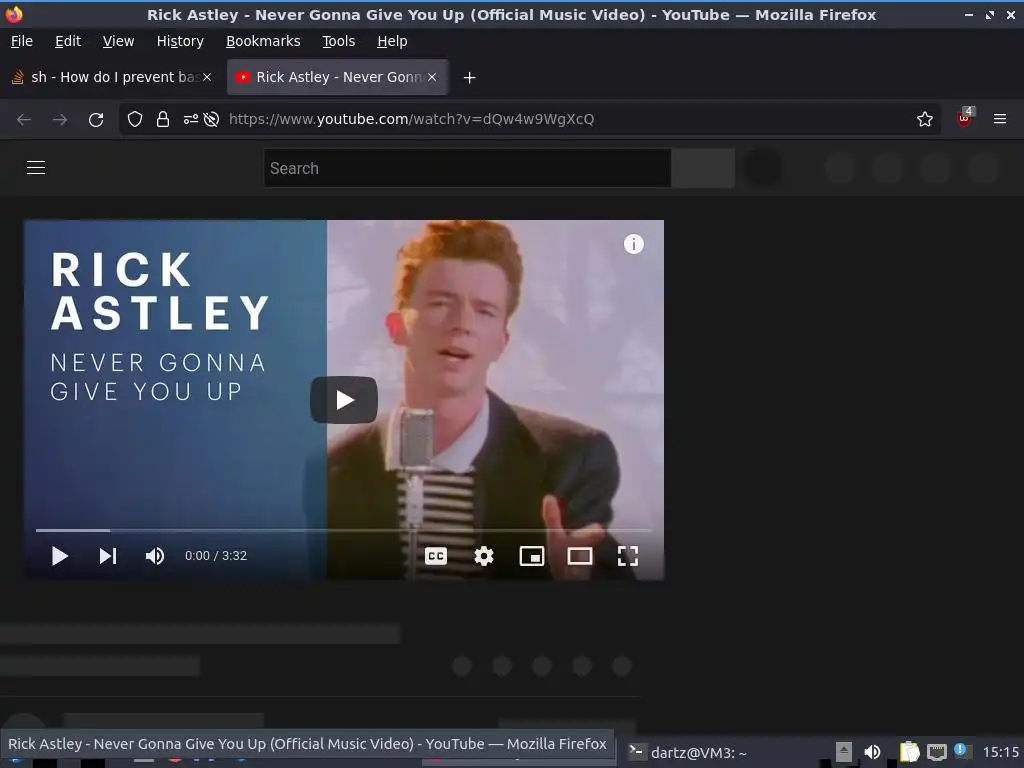Play the video with the center play button
Image resolution: width=1024 pixels, height=768 pixels.
(x=344, y=400)
